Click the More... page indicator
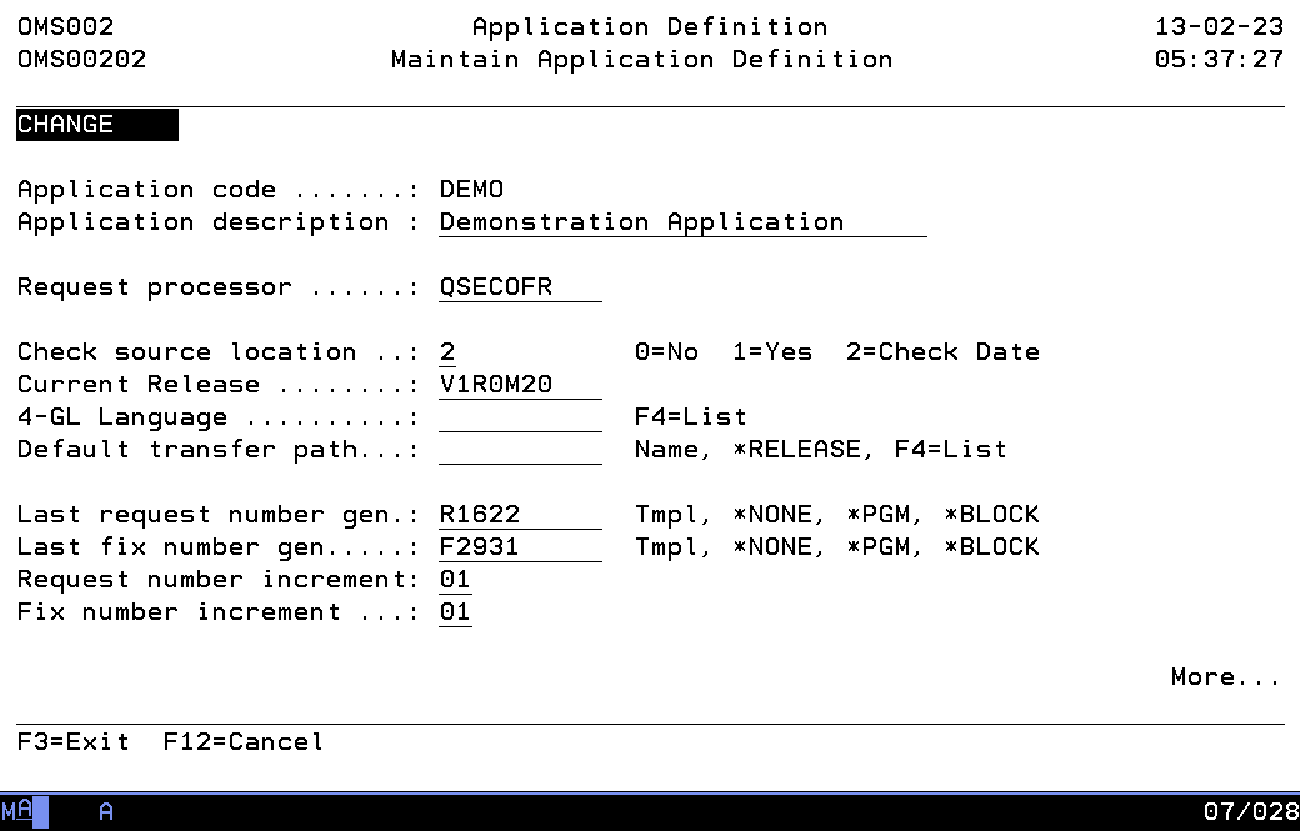 point(1225,677)
